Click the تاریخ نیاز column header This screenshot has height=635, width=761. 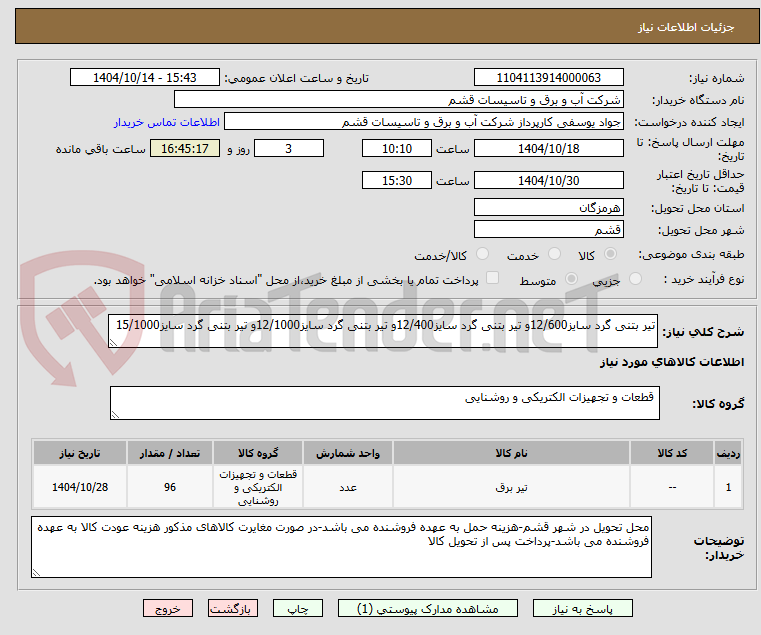[80, 453]
